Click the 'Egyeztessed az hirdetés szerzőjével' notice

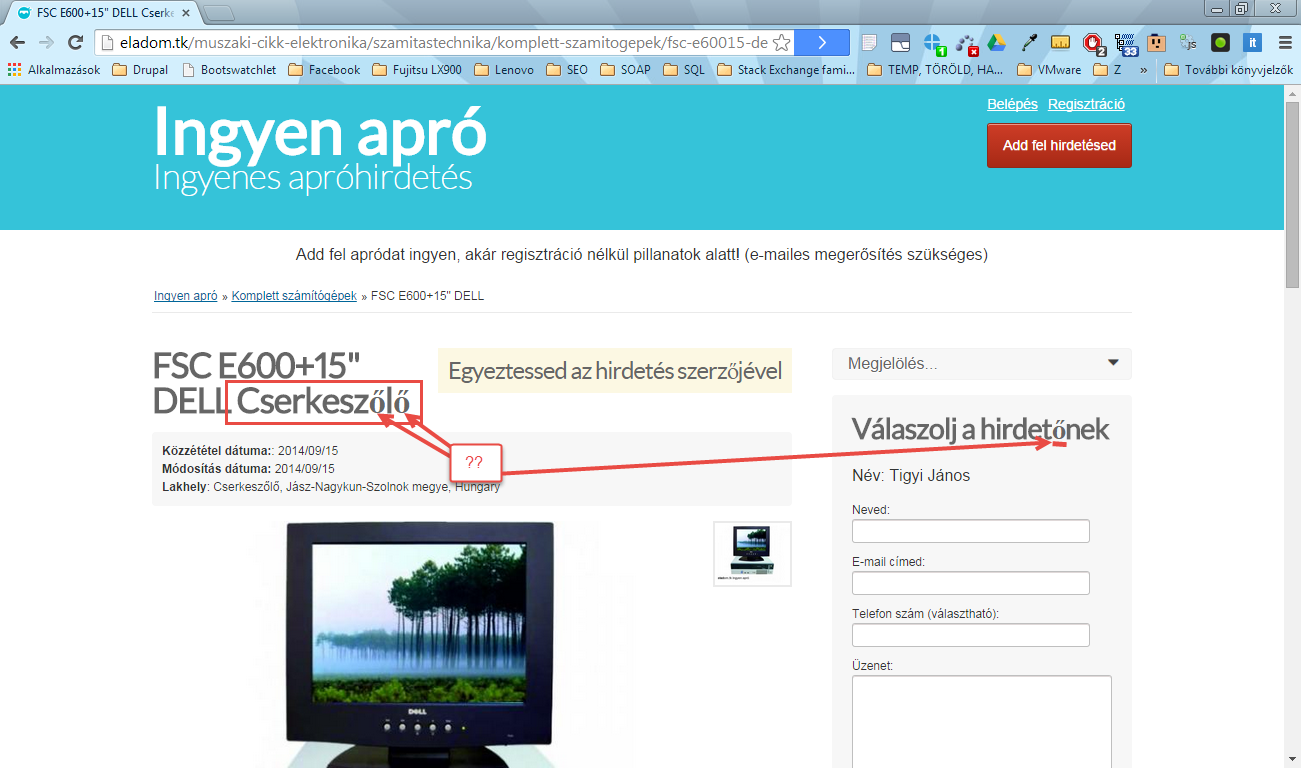615,371
